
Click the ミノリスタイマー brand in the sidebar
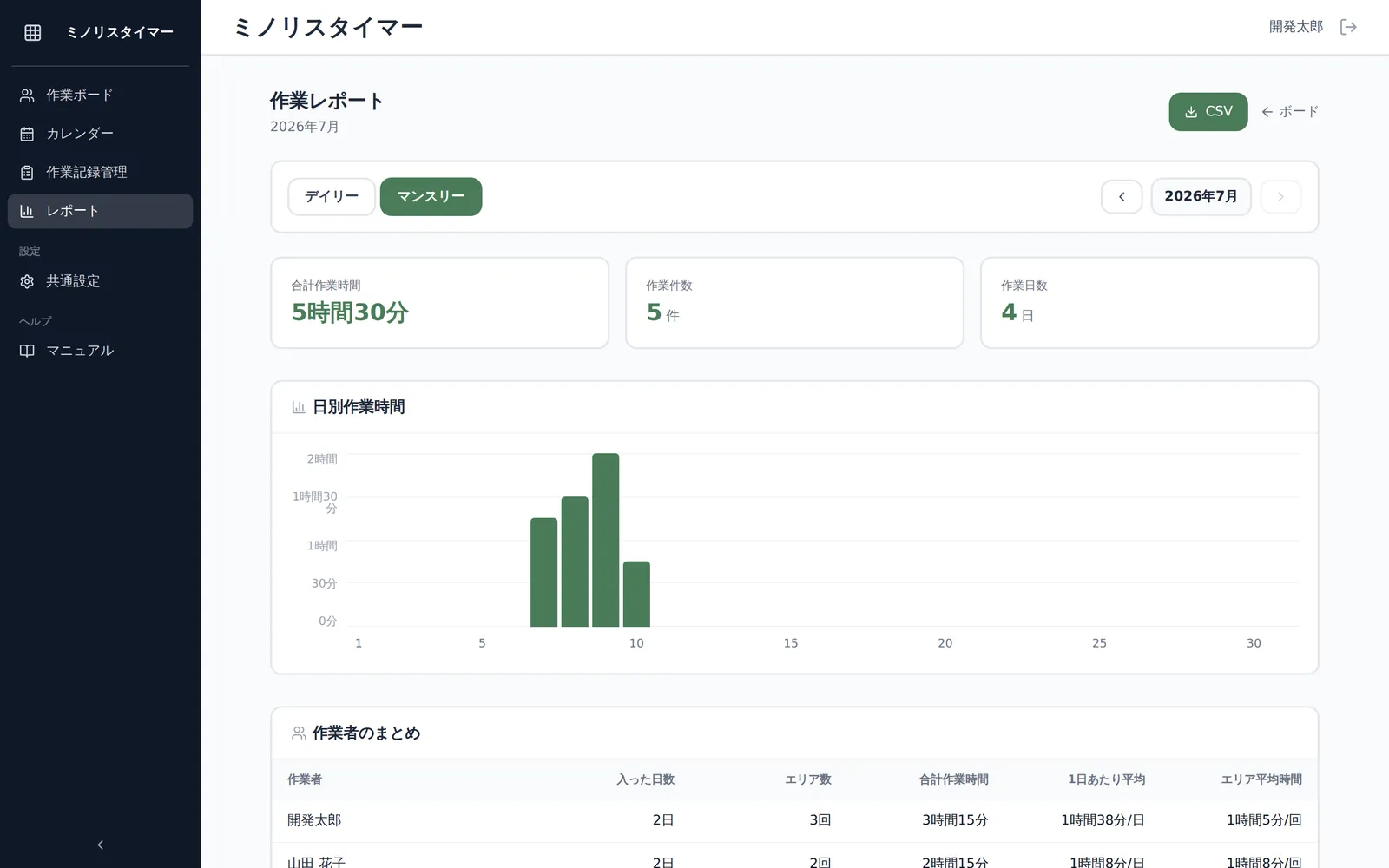(x=120, y=32)
